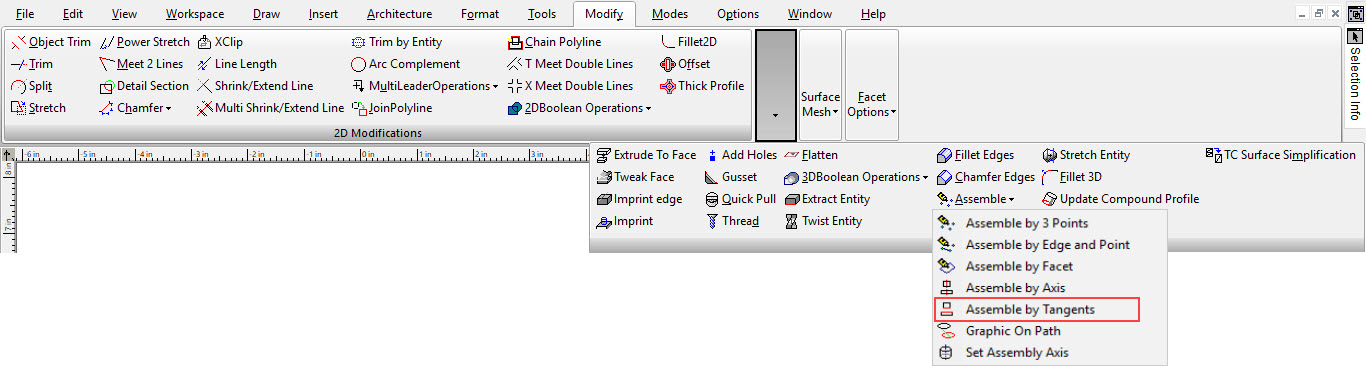Open the Architecture menu
The width and height of the screenshot is (1366, 366).
[399, 14]
